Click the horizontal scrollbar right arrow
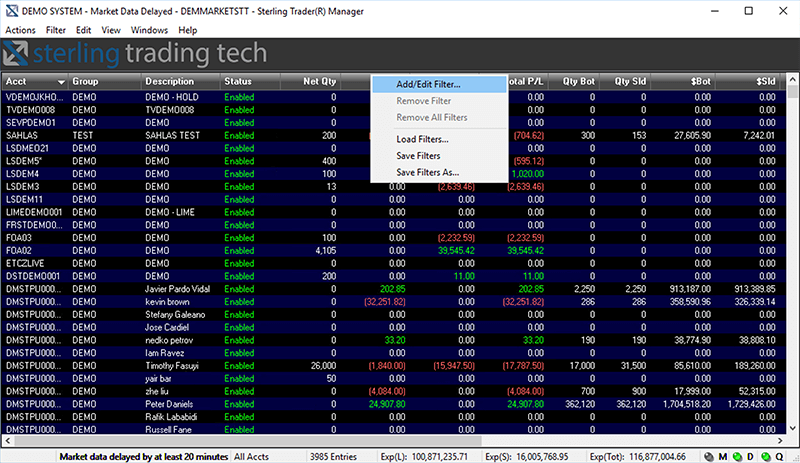 point(781,441)
